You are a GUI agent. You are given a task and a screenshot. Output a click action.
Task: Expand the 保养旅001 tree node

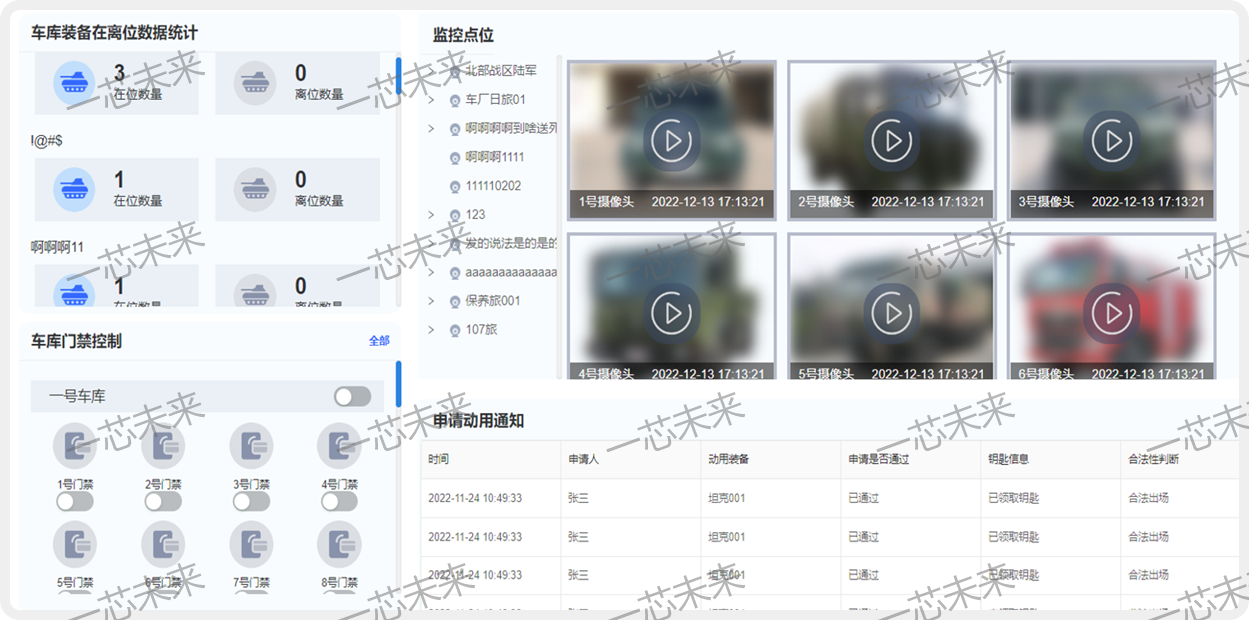pos(431,301)
